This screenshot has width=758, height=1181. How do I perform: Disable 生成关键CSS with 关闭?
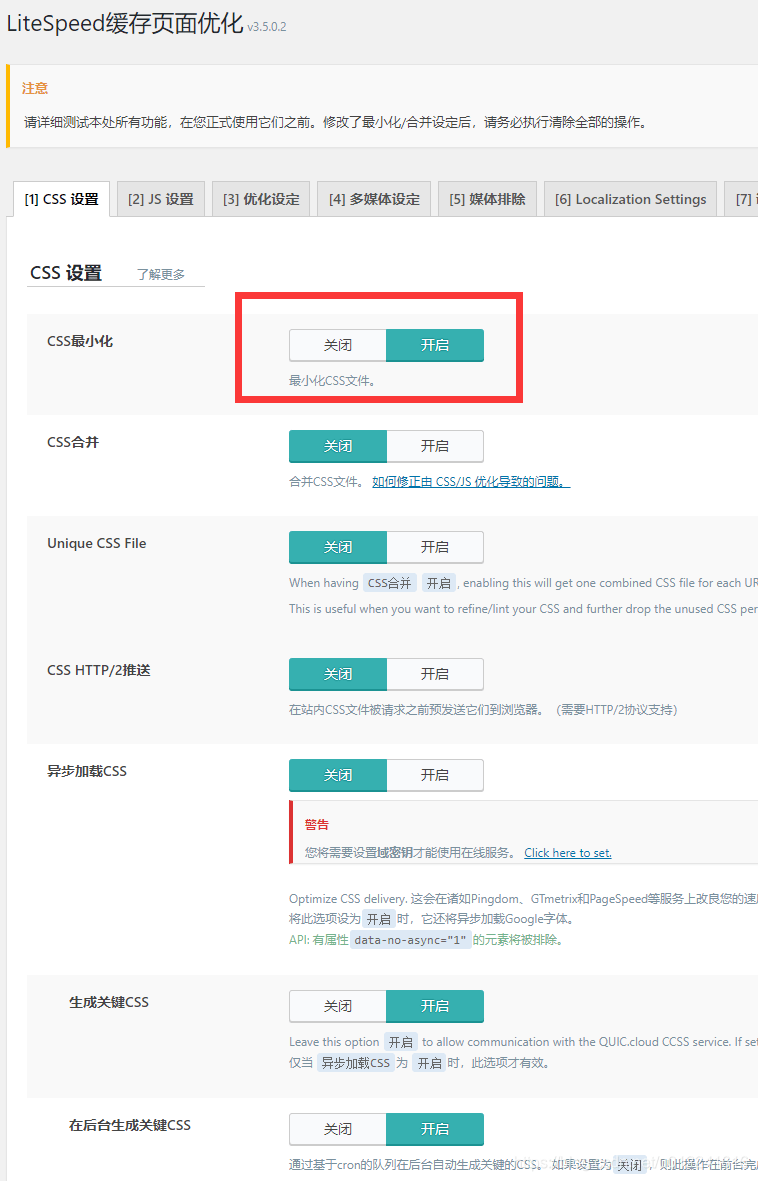[338, 1006]
